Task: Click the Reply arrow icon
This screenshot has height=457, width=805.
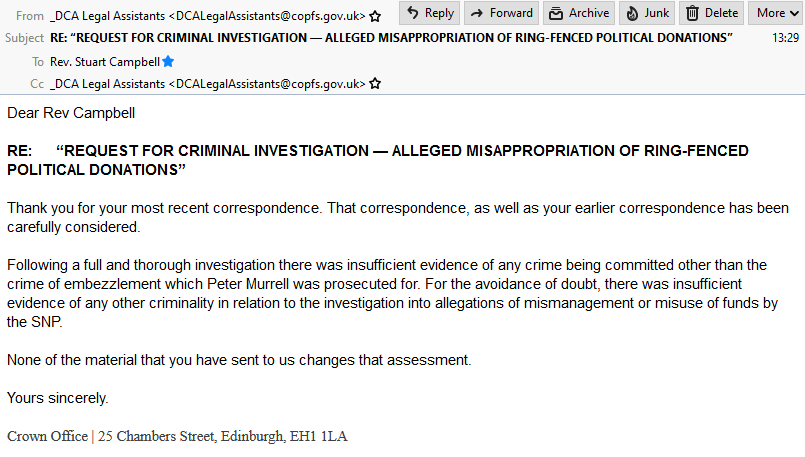Action: coord(413,13)
